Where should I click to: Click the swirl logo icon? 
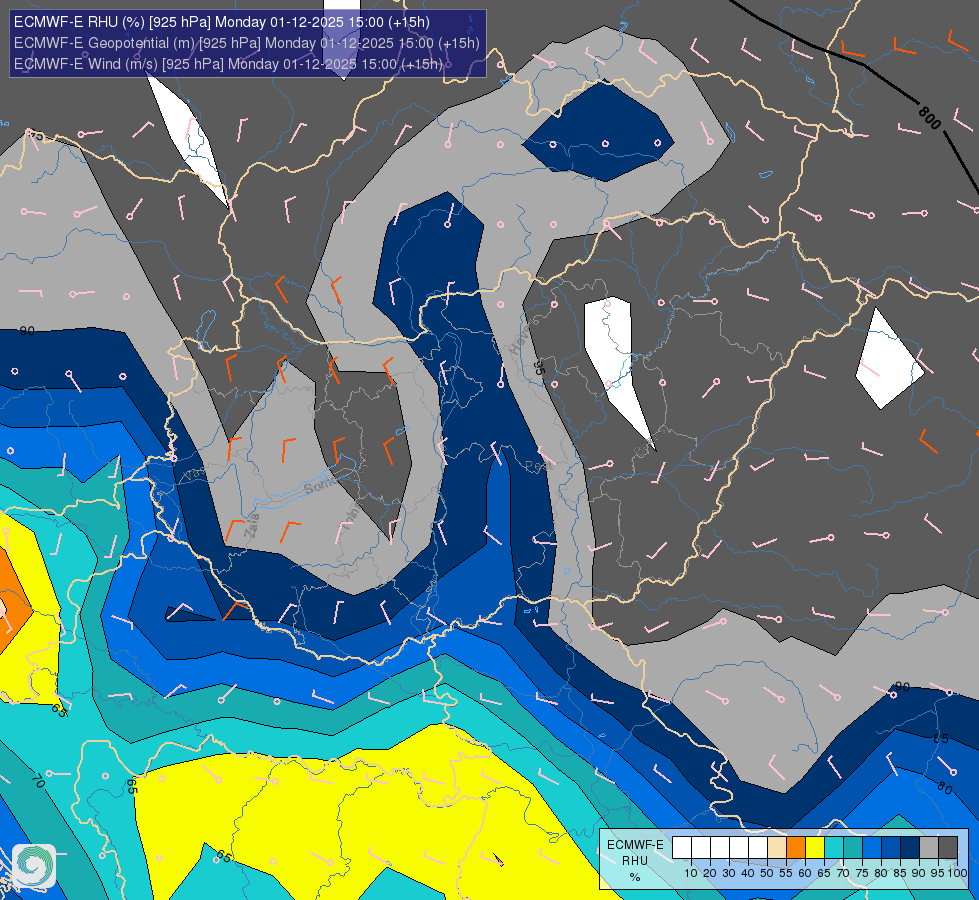tap(34, 866)
